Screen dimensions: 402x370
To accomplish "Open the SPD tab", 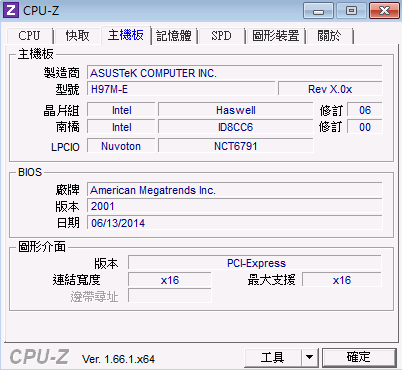I will [x=221, y=36].
